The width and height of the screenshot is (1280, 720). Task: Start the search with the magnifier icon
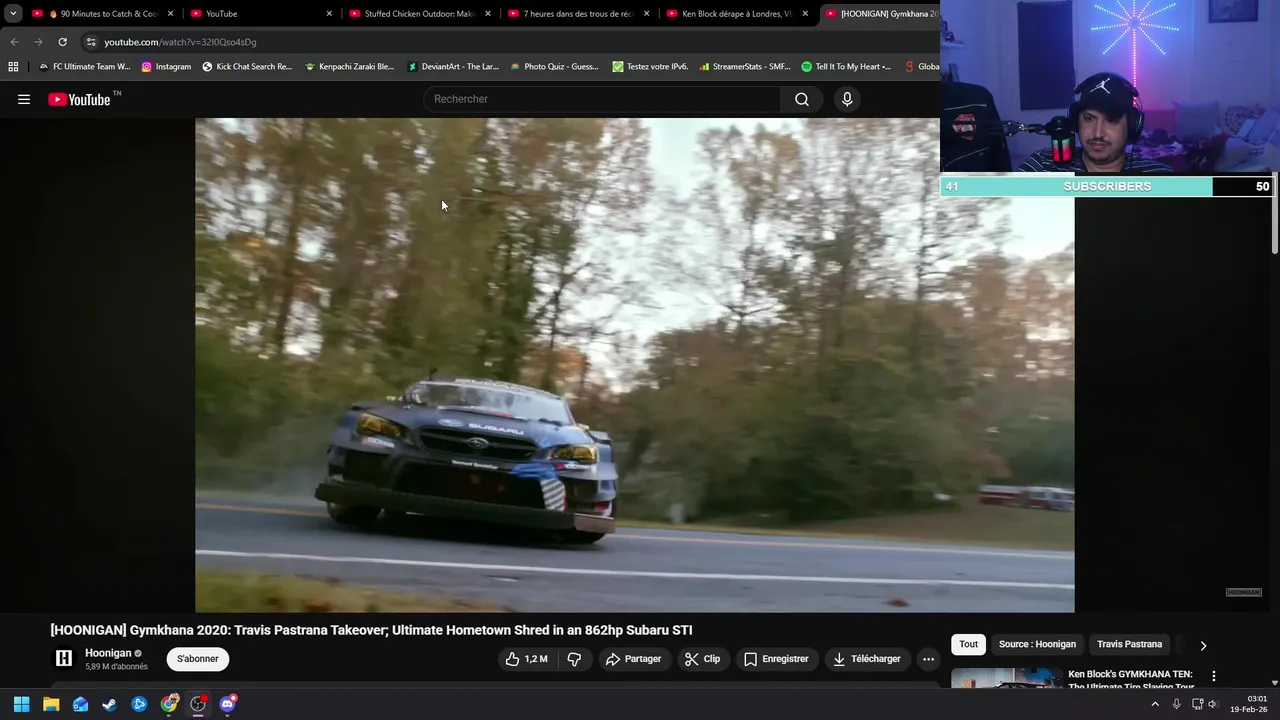pyautogui.click(x=802, y=99)
